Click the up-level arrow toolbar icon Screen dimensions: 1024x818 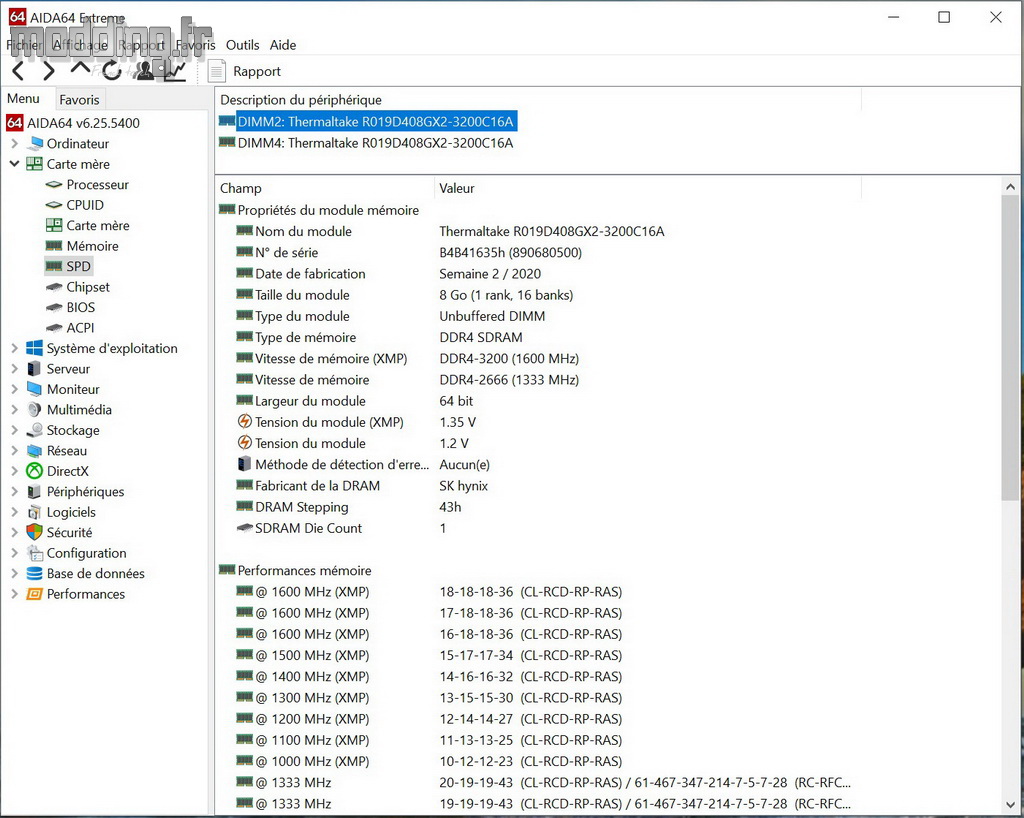point(80,68)
